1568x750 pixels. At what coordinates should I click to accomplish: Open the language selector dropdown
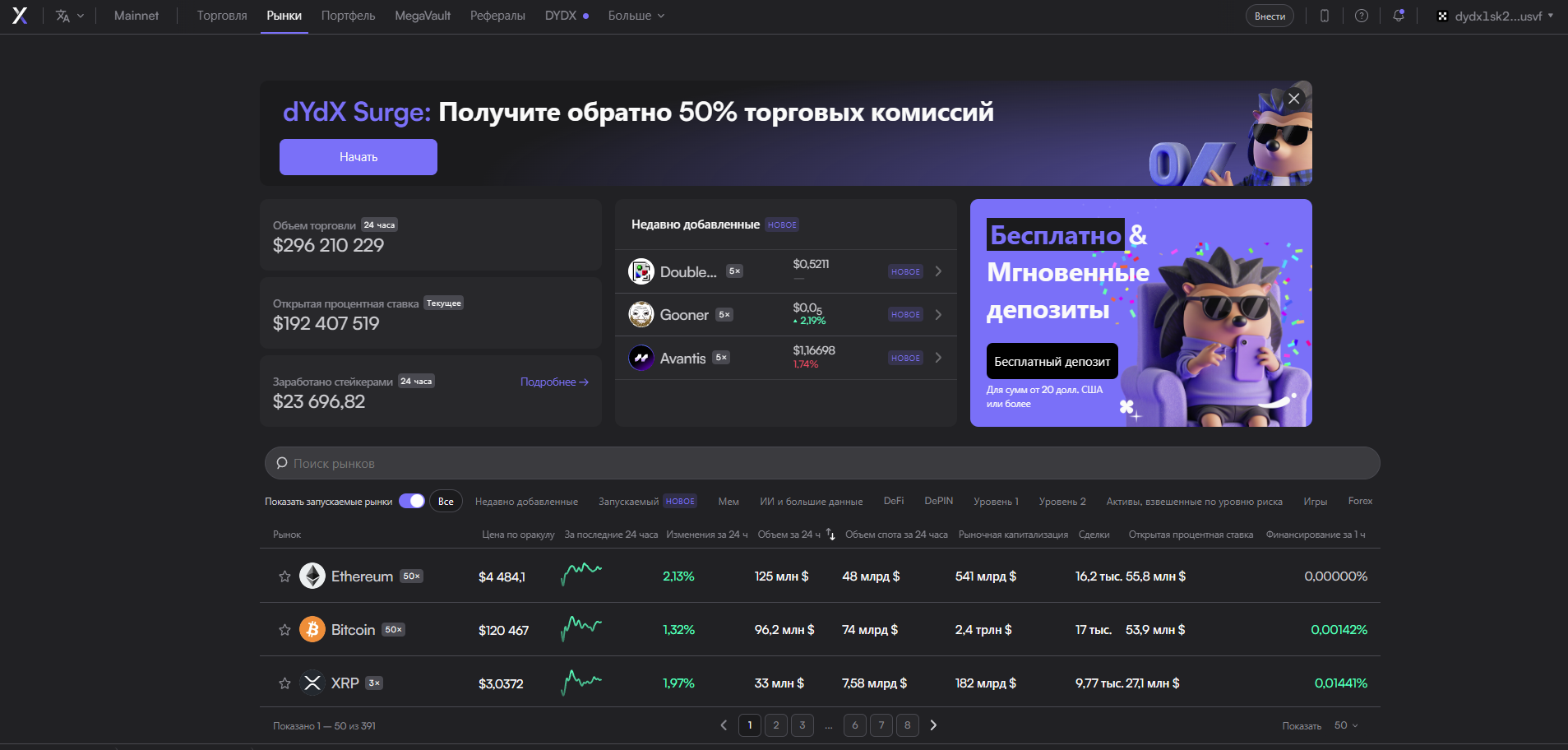[x=69, y=16]
